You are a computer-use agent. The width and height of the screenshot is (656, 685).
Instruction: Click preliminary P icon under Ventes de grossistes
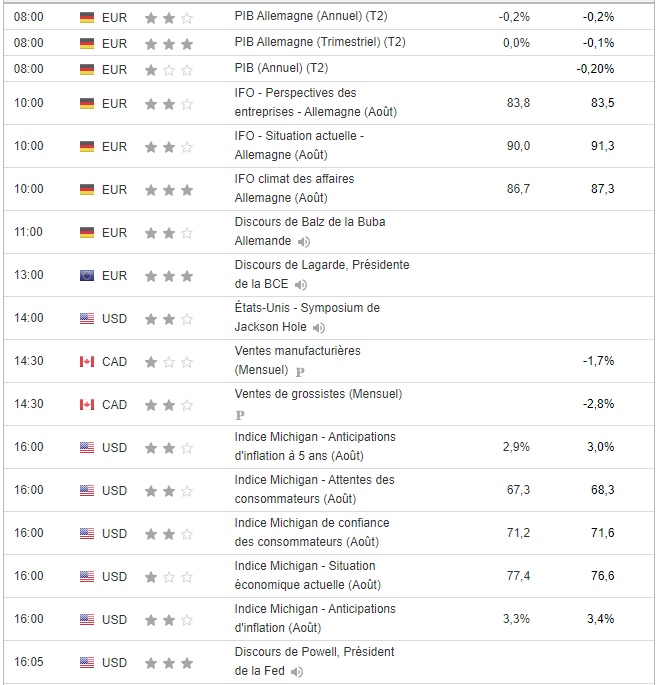[x=240, y=414]
